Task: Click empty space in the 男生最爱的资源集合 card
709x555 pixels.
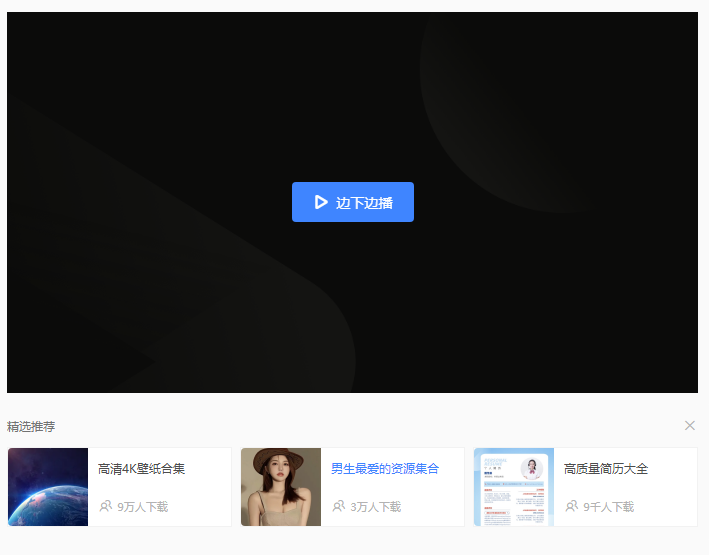Action: (440, 492)
